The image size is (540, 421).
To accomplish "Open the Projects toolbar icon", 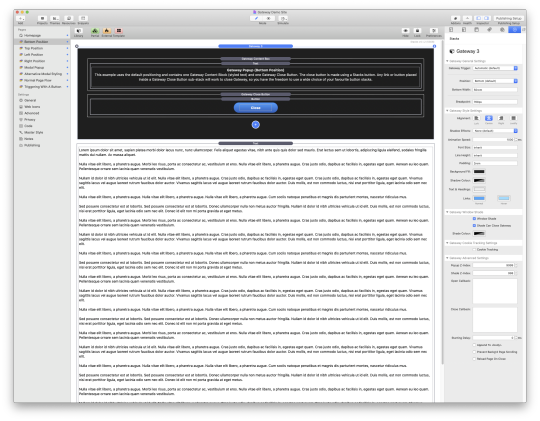I will pyautogui.click(x=42, y=19).
